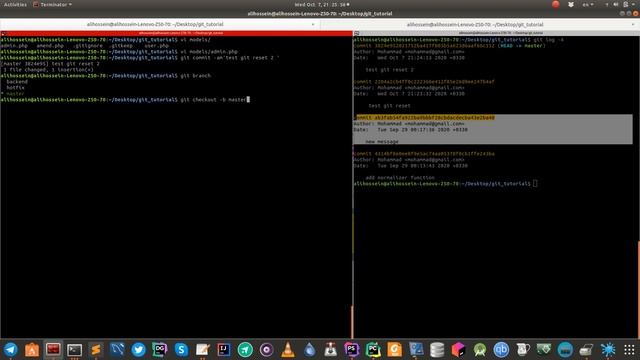This screenshot has width=640, height=360.
Task: Launch Ubuntu Software store icon
Action: coord(32,350)
